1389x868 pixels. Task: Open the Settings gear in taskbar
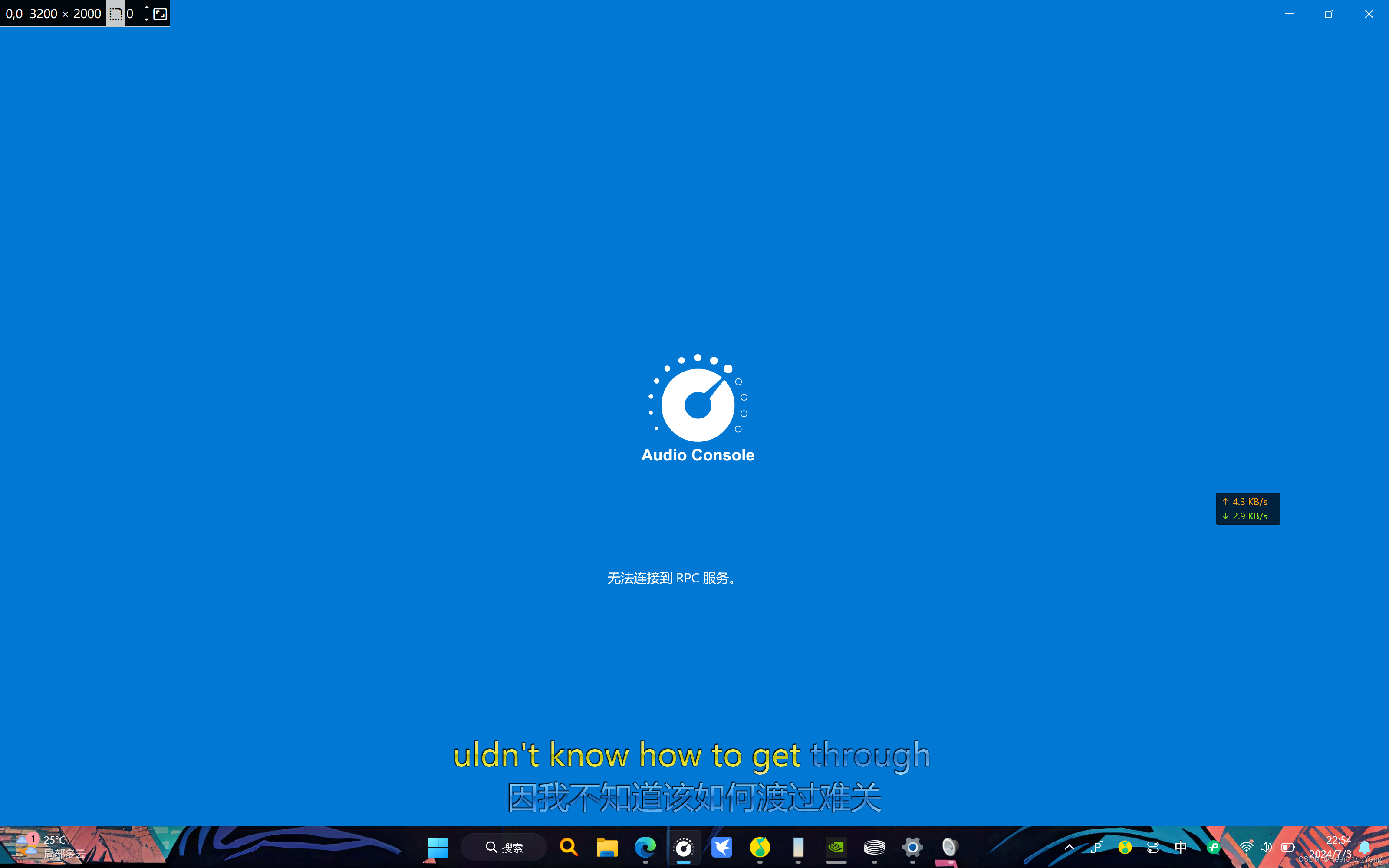click(x=912, y=847)
